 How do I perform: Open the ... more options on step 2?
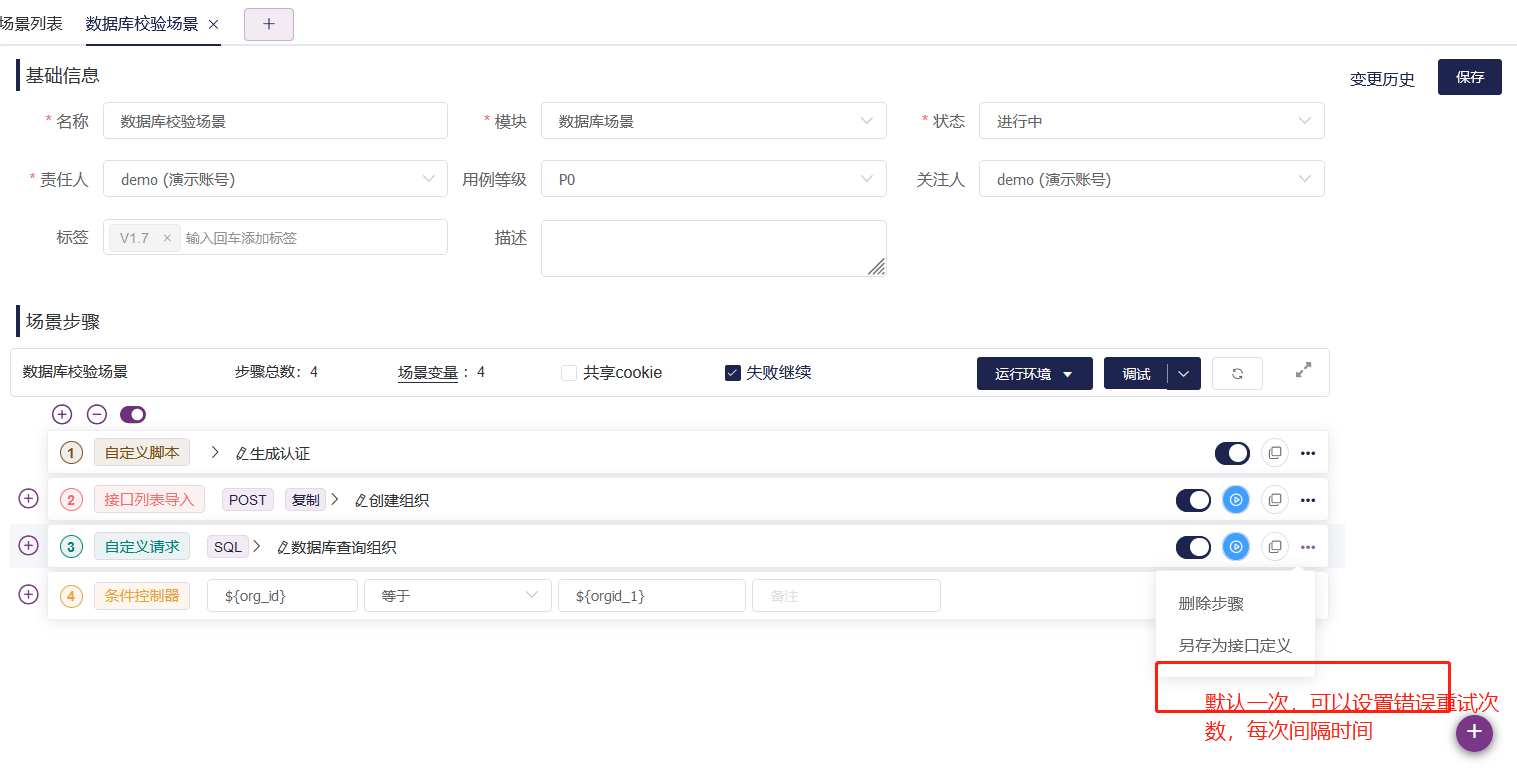[x=1307, y=499]
